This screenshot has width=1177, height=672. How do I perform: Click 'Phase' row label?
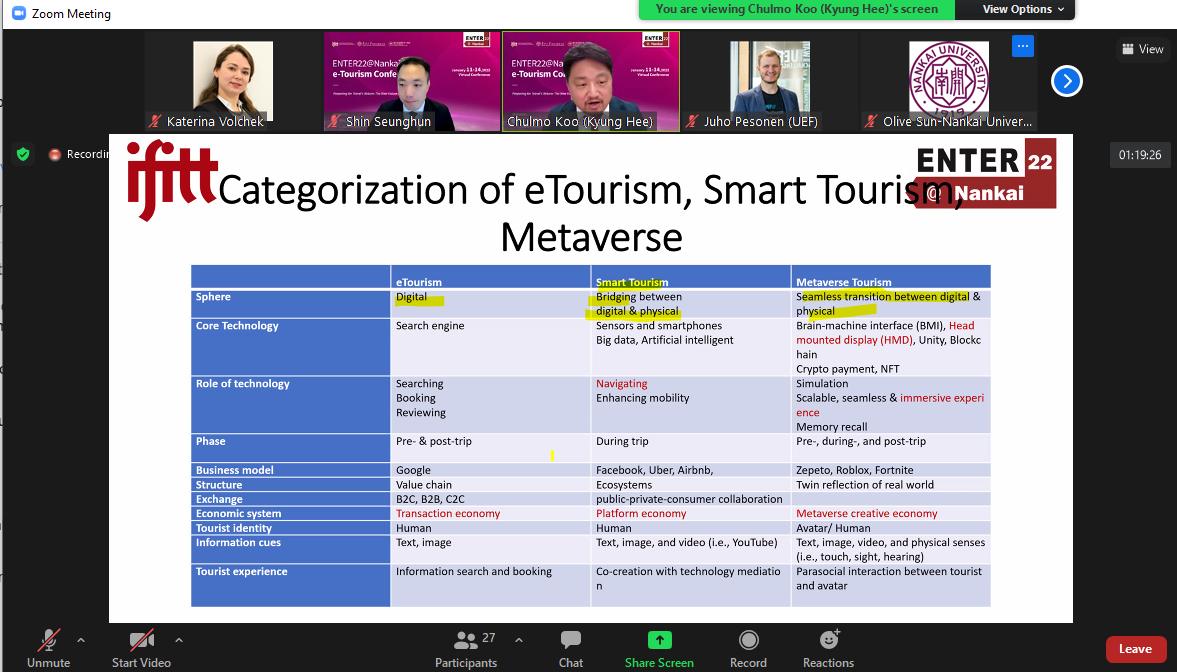[210, 441]
